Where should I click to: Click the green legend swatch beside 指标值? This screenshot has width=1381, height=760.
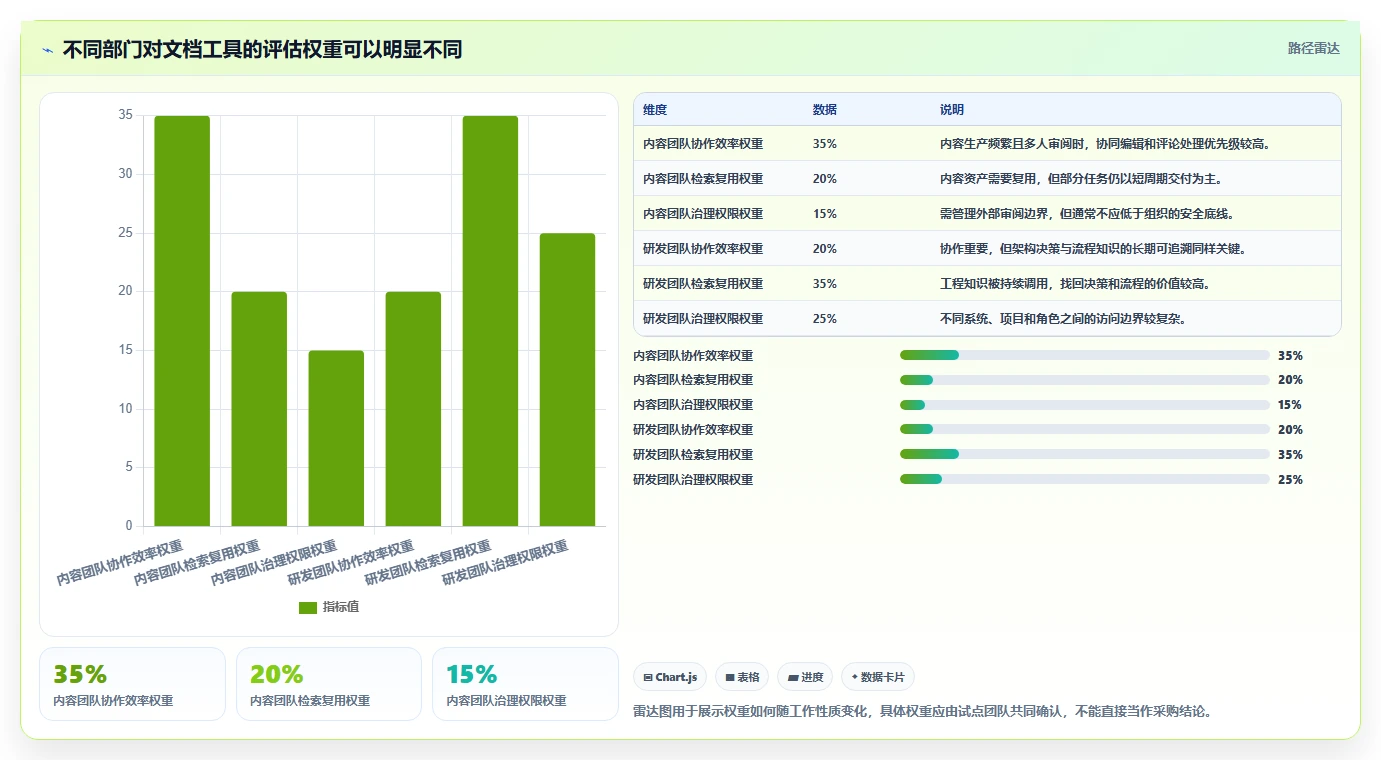(x=308, y=608)
